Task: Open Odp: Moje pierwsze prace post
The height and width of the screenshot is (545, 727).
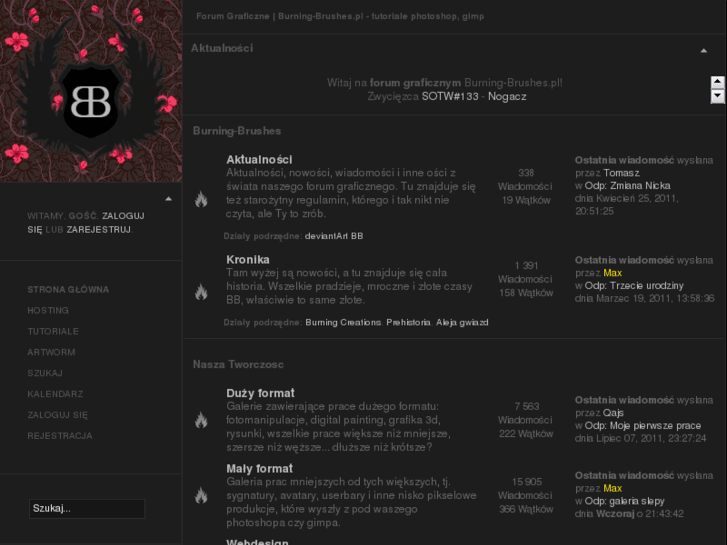Action: [x=643, y=426]
